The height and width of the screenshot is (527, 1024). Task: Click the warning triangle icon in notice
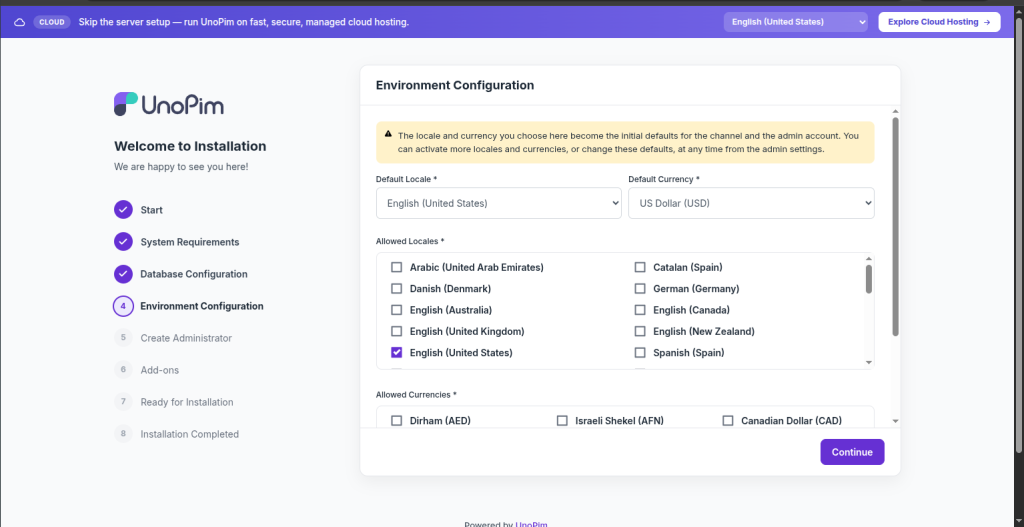coord(389,134)
